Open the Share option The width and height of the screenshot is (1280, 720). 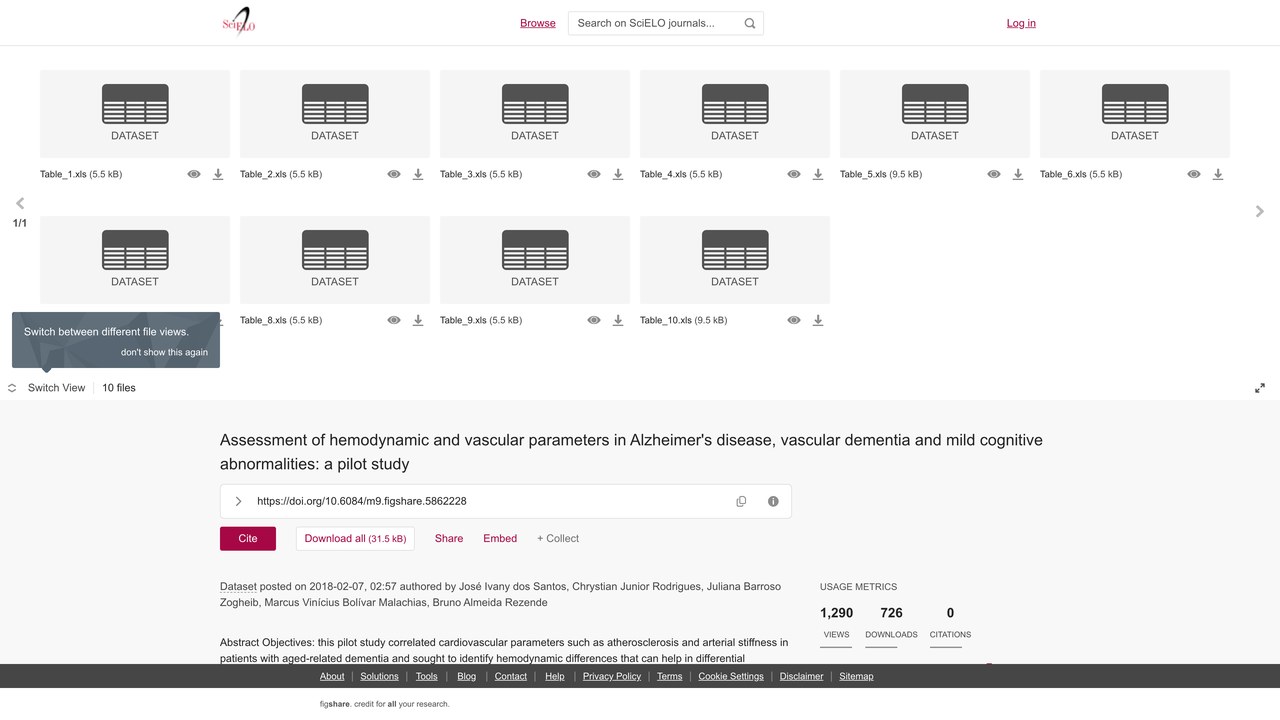point(449,538)
